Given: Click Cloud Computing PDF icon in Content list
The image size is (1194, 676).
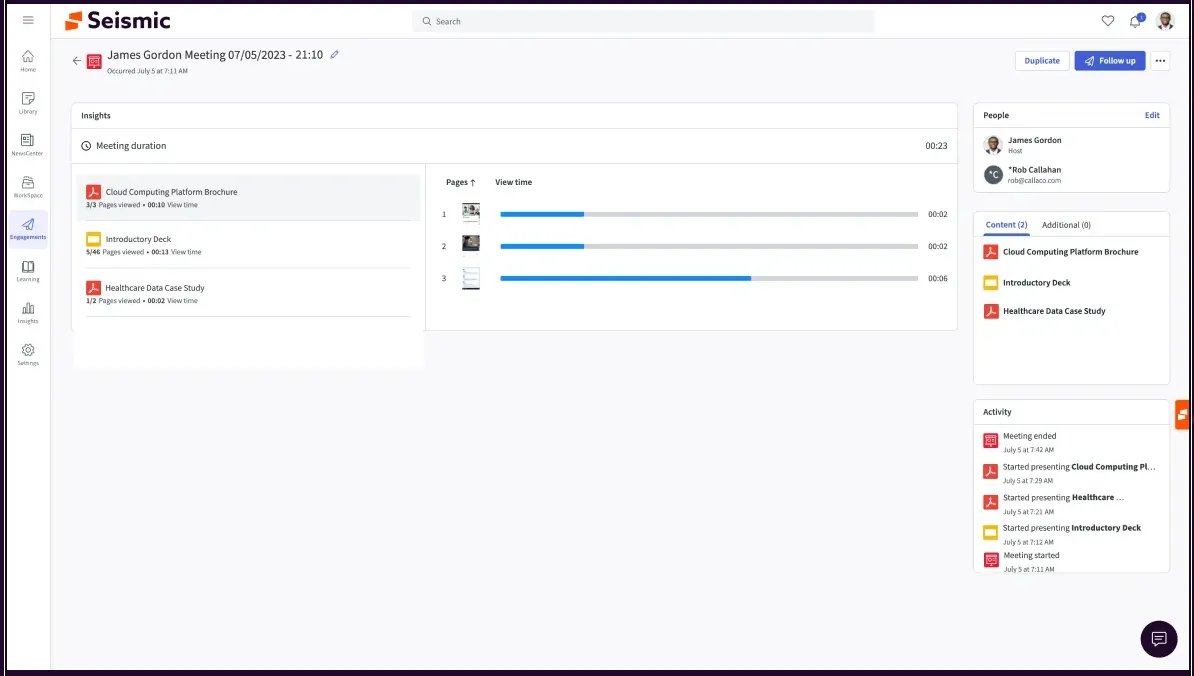Looking at the screenshot, I should coord(991,252).
